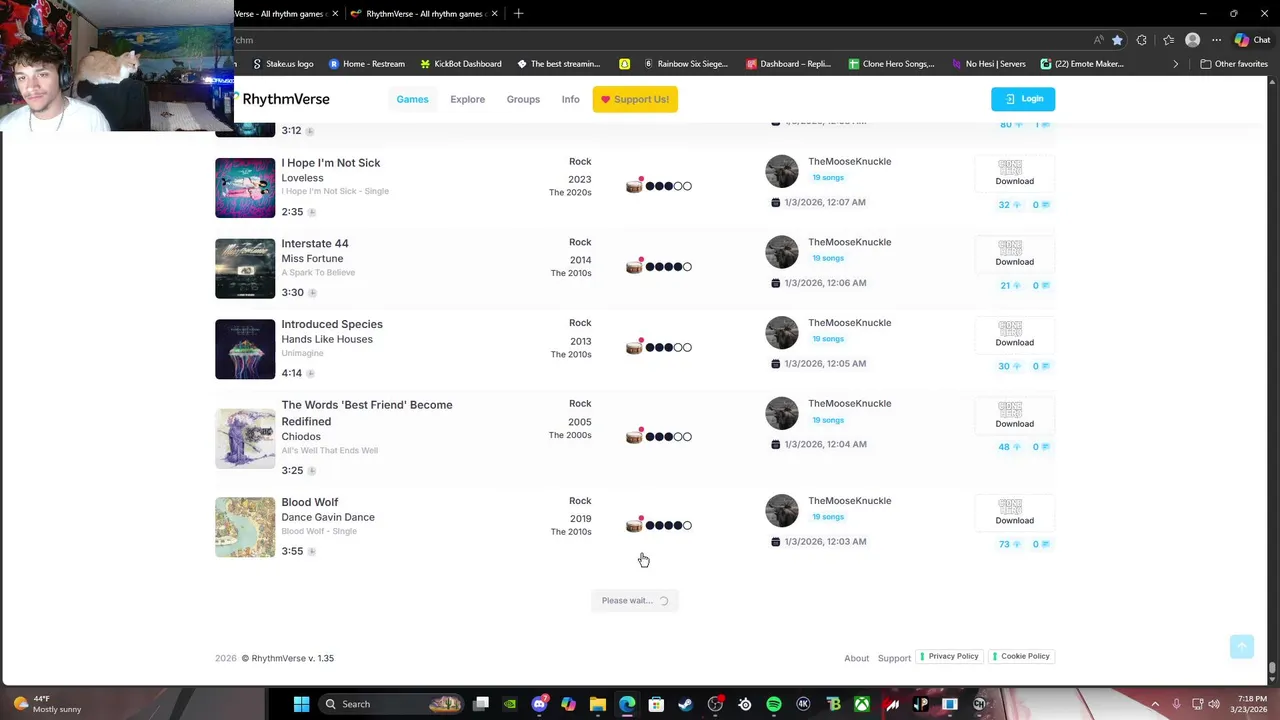Open the browser settings three-dot menu
Screen dimensions: 1280x720
click(1216, 40)
